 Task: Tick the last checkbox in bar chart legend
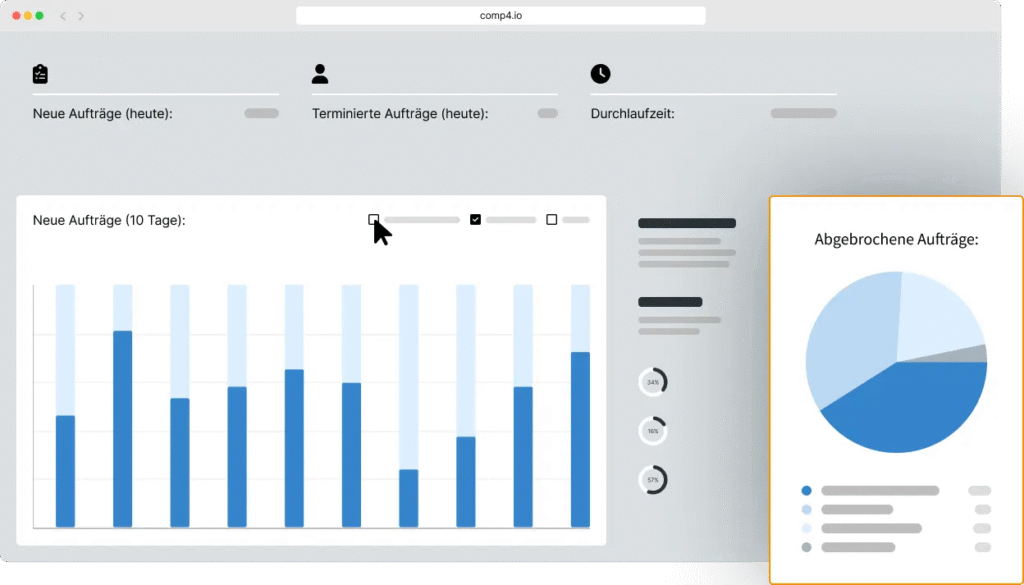tap(552, 219)
